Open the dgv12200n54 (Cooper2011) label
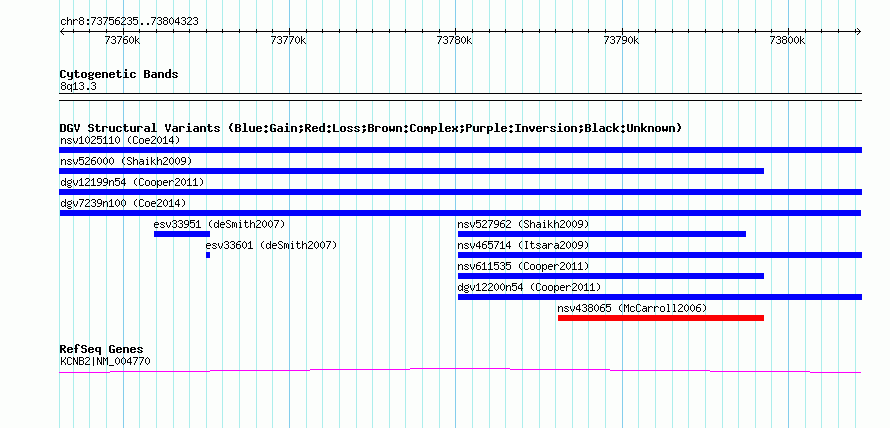Screen dimensions: 890x428 click(x=529, y=287)
